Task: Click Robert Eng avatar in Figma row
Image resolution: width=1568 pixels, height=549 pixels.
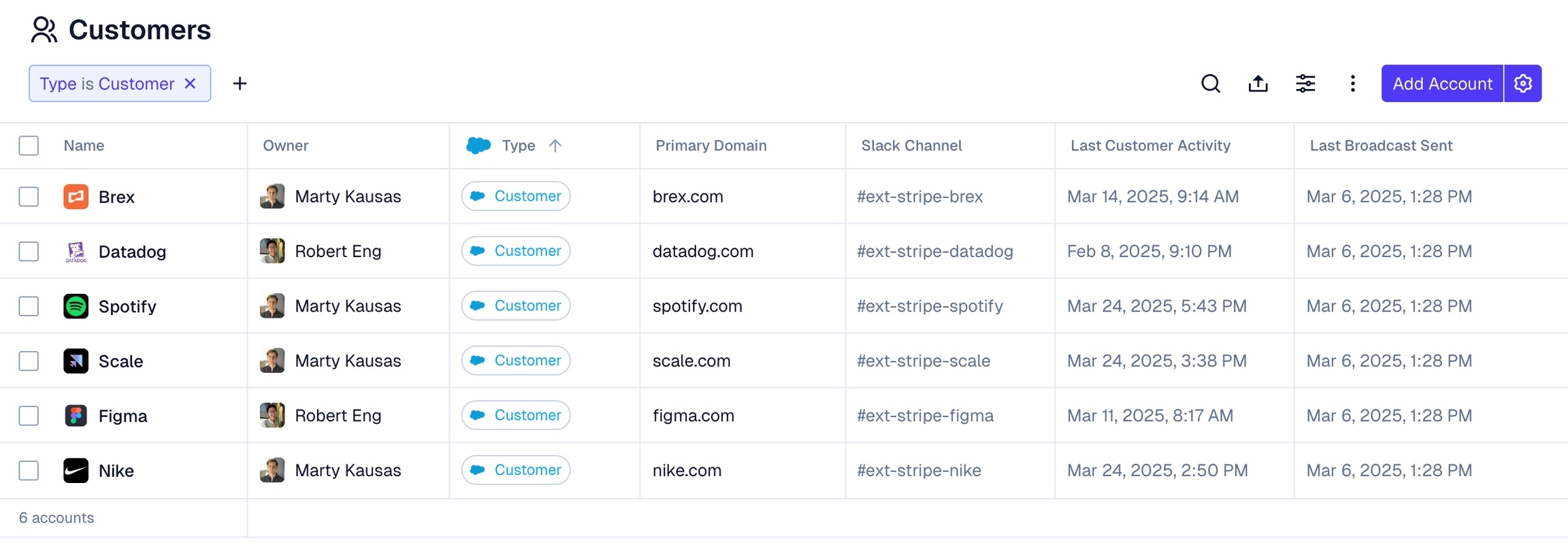Action: click(272, 416)
